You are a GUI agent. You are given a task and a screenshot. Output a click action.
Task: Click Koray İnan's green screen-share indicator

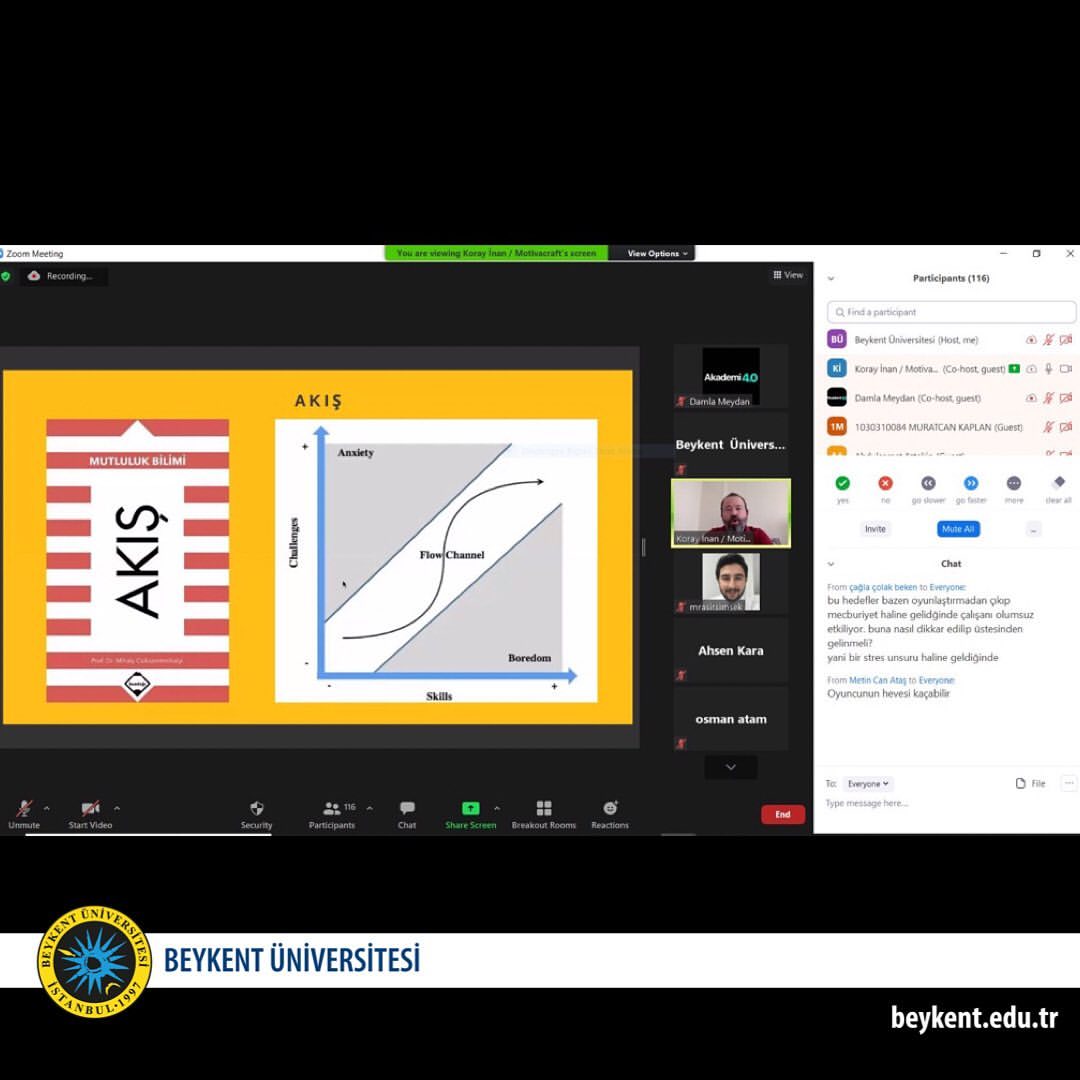[1014, 368]
